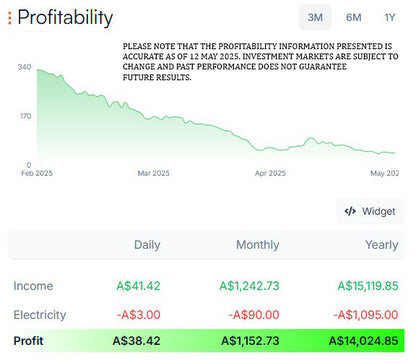
Task: Click the Mar 2025 axis label
Action: [154, 173]
